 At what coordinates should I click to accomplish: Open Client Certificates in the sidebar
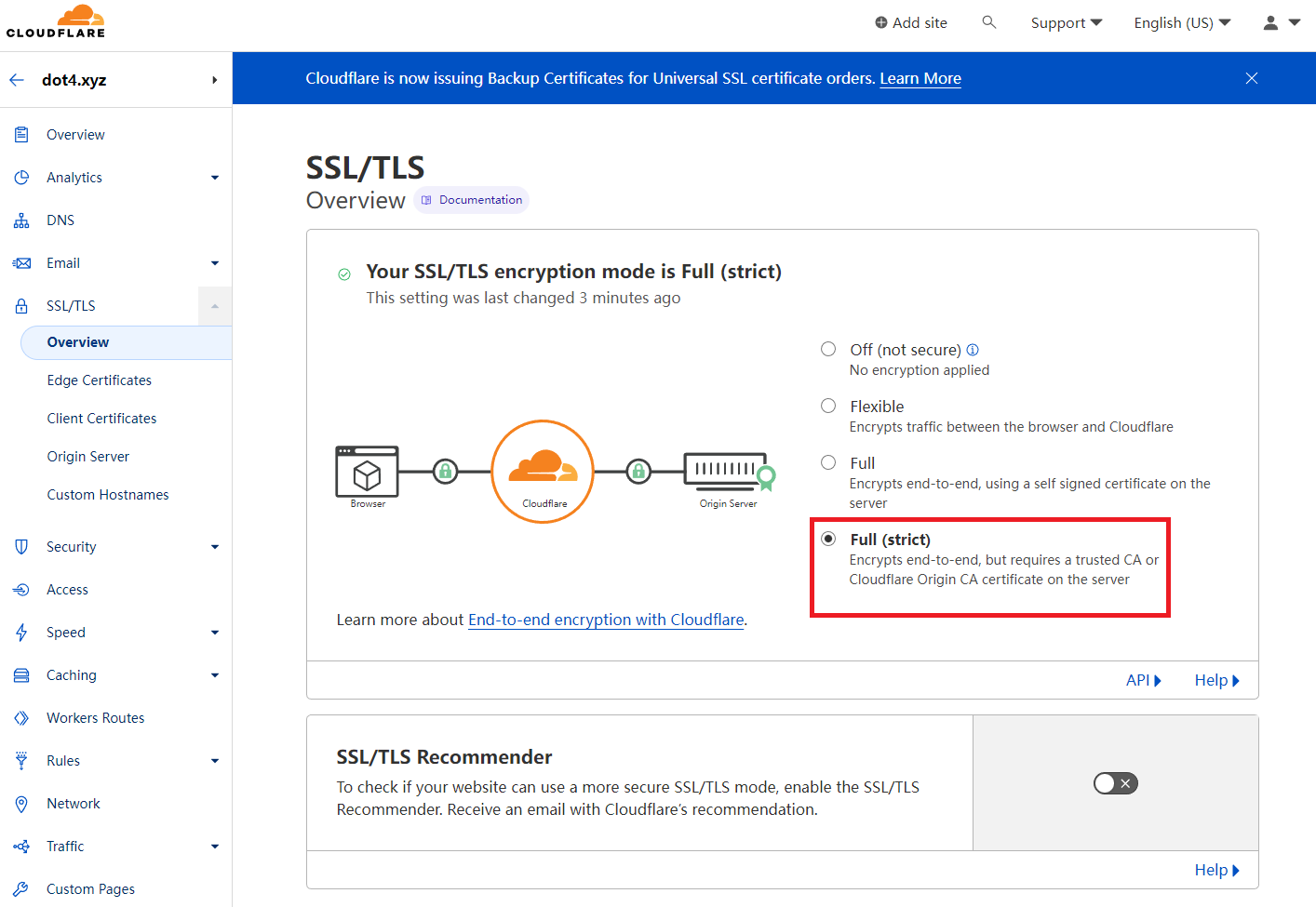pos(101,419)
